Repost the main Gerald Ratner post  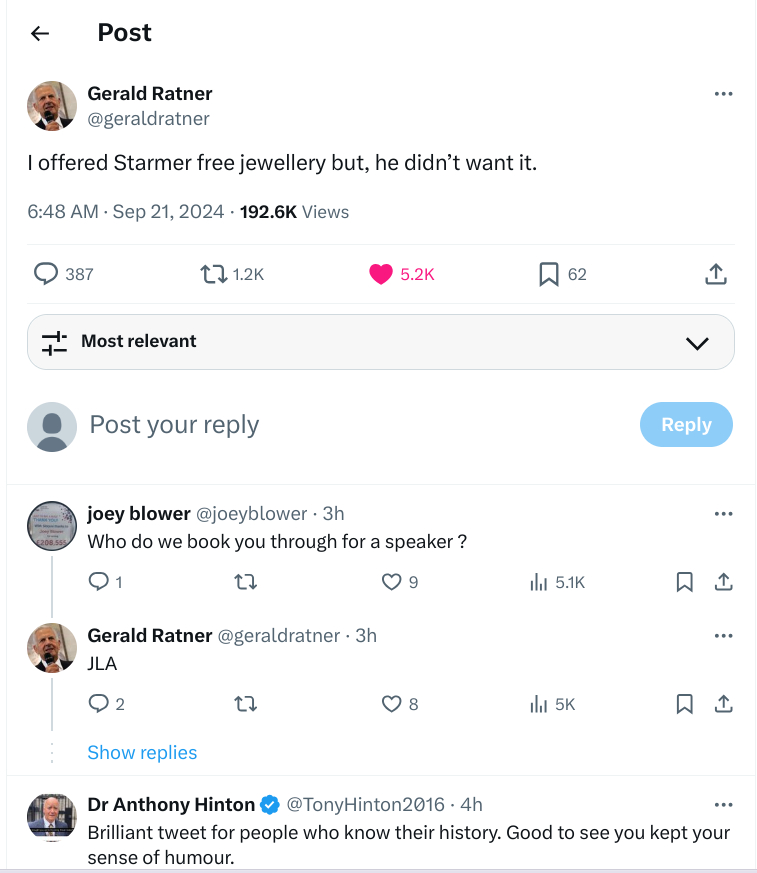(x=212, y=274)
